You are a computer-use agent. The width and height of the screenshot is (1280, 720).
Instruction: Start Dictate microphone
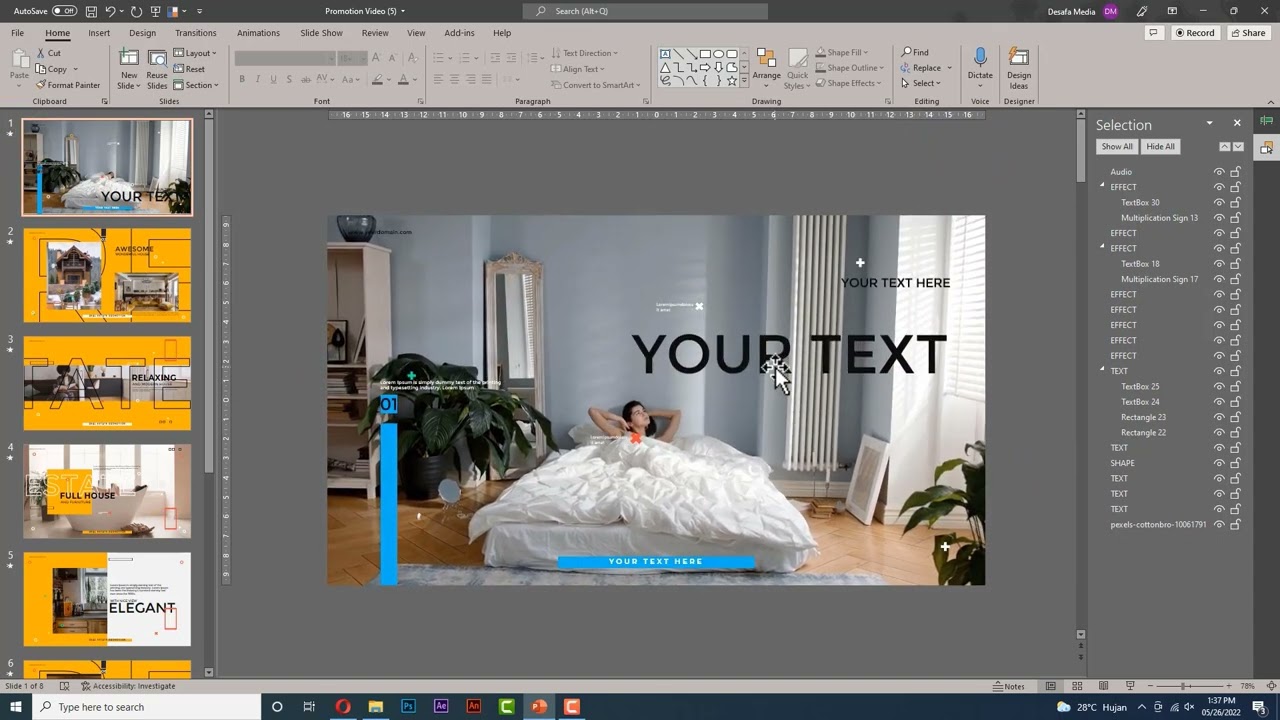980,65
